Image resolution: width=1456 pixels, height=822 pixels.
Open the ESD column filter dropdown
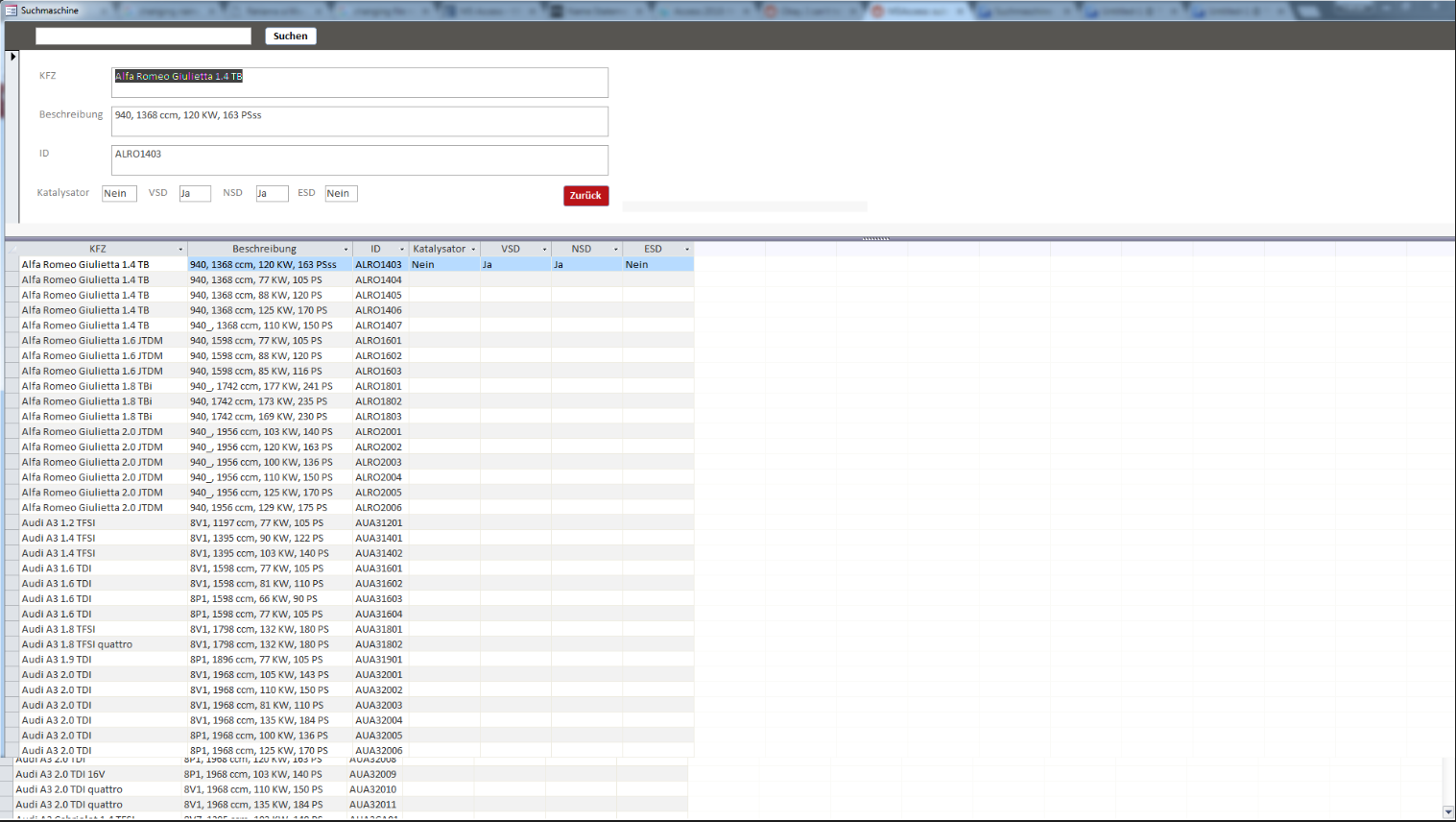point(687,250)
